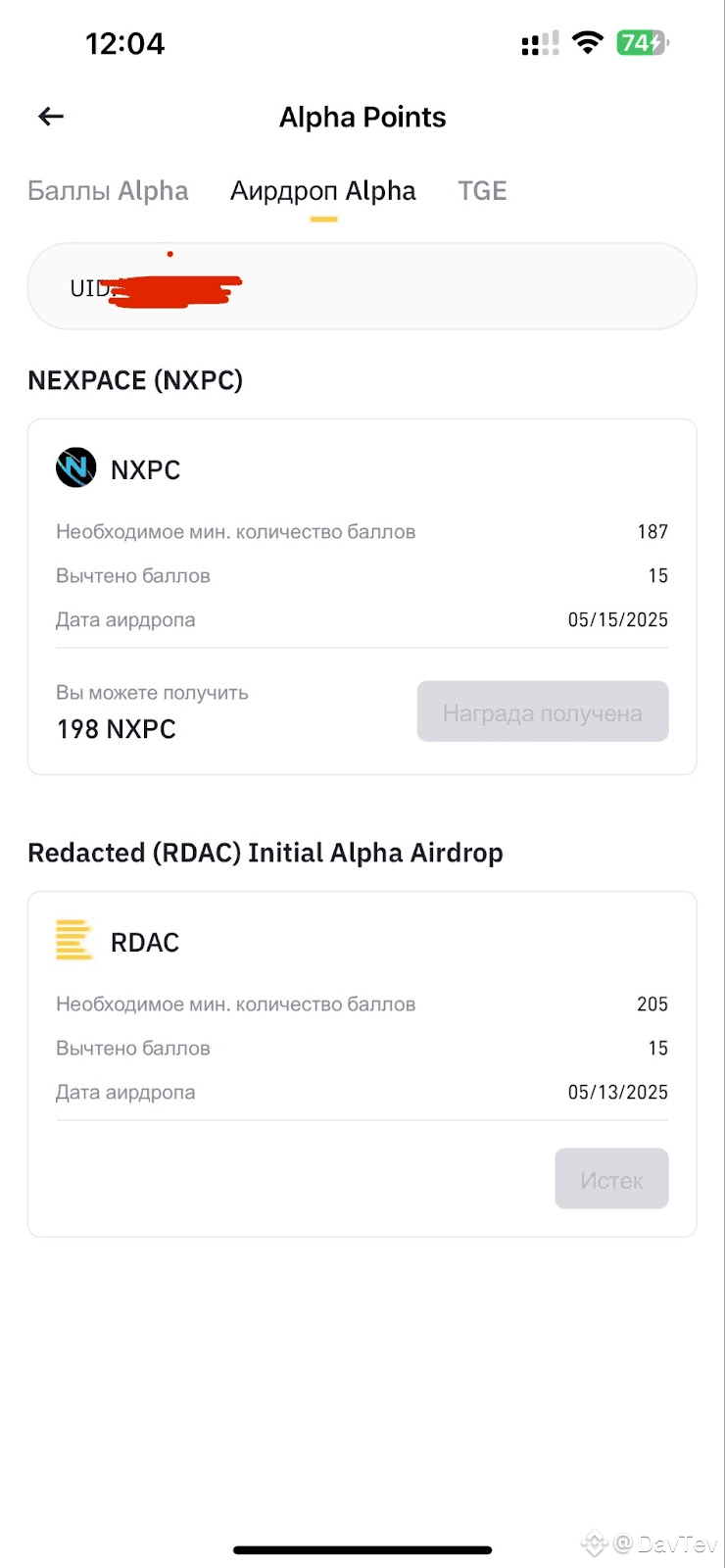
Task: Tap the Alpha Points page title
Action: tap(362, 117)
